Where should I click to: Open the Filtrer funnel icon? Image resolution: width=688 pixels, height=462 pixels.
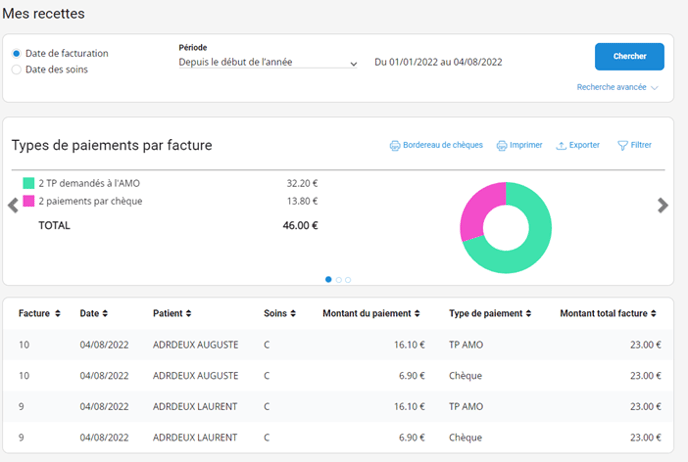pos(622,145)
